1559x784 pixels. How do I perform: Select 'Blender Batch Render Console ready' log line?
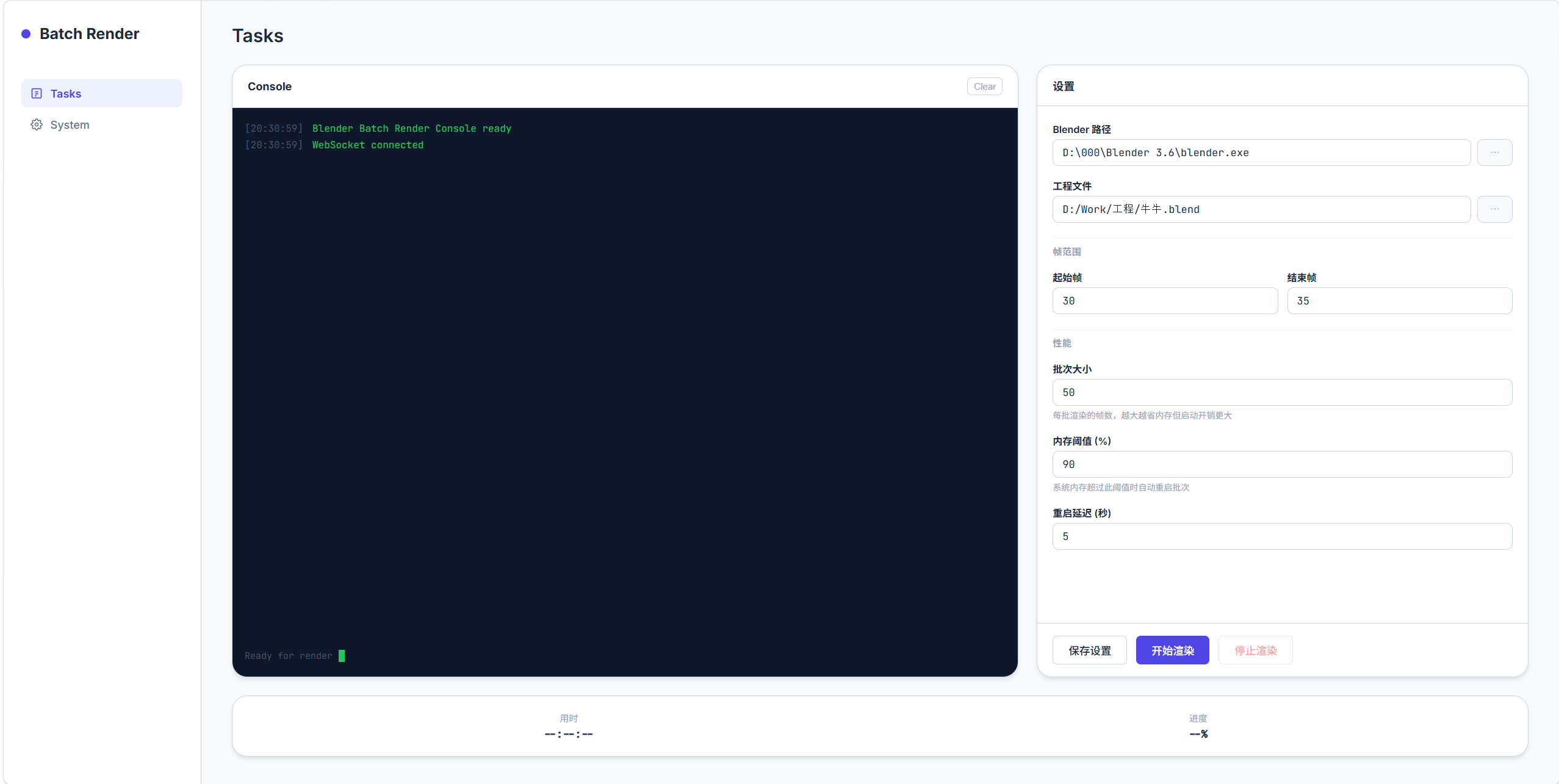coord(412,128)
